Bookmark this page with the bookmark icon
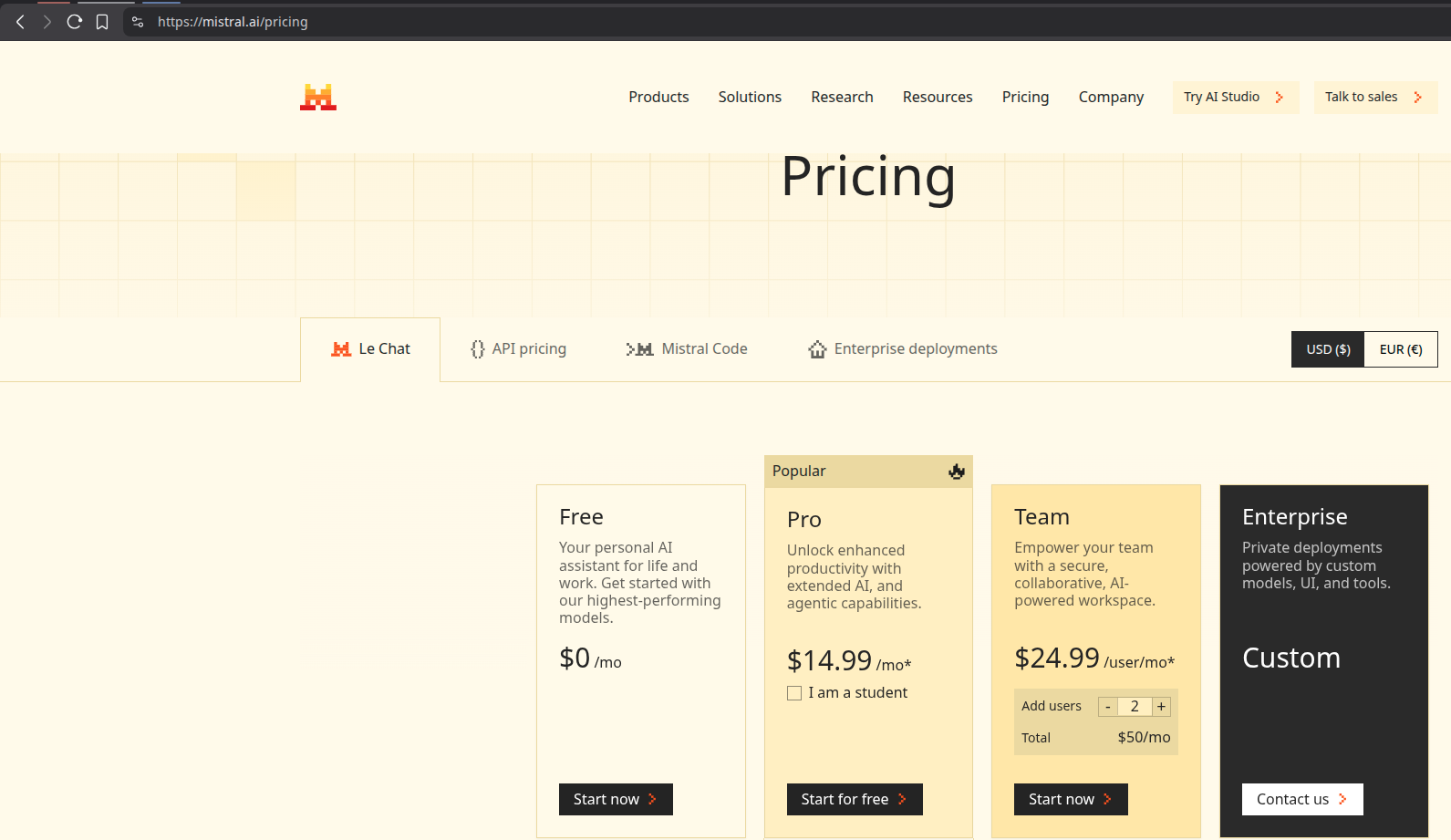Viewport: 1451px width, 840px height. (x=102, y=22)
